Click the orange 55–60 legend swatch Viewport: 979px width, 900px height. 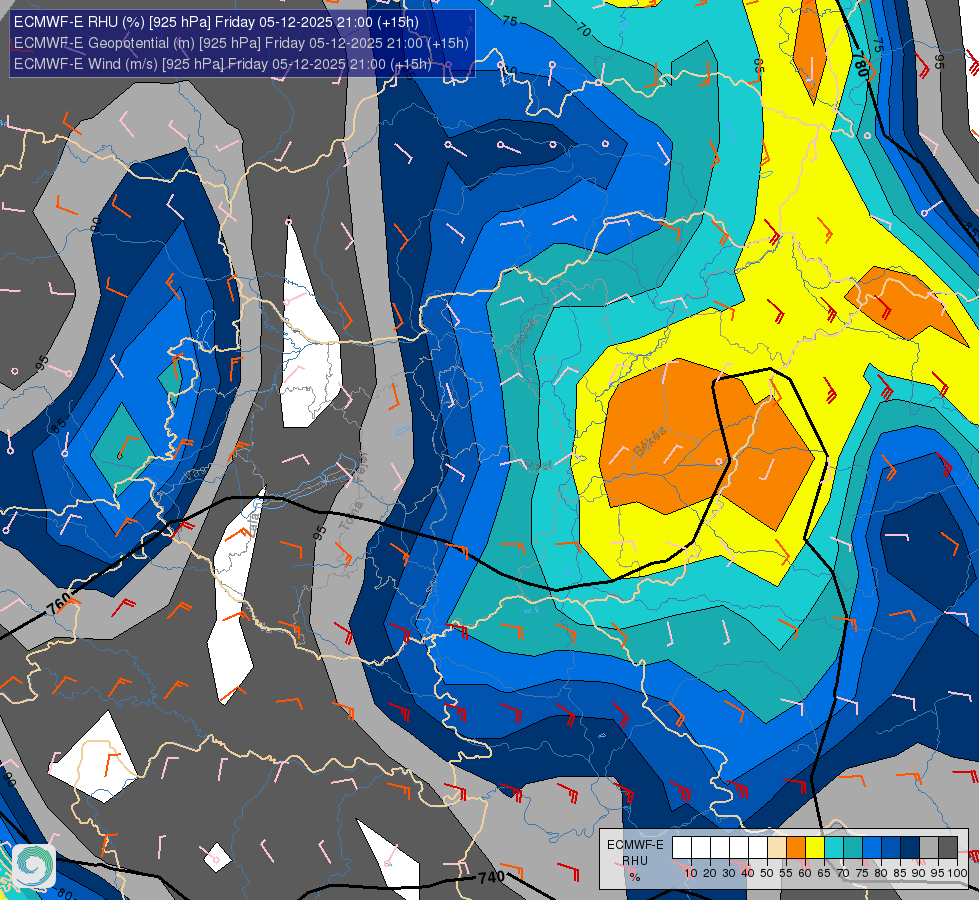click(796, 848)
